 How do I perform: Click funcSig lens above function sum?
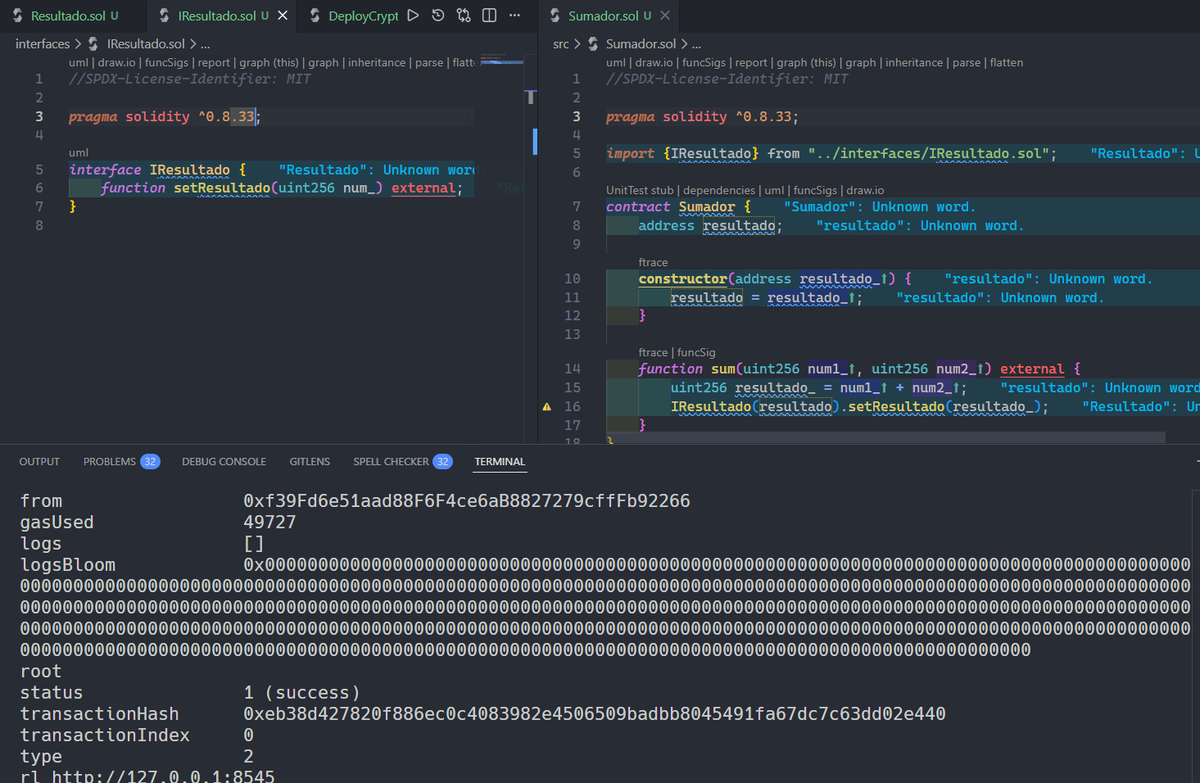tap(696, 353)
